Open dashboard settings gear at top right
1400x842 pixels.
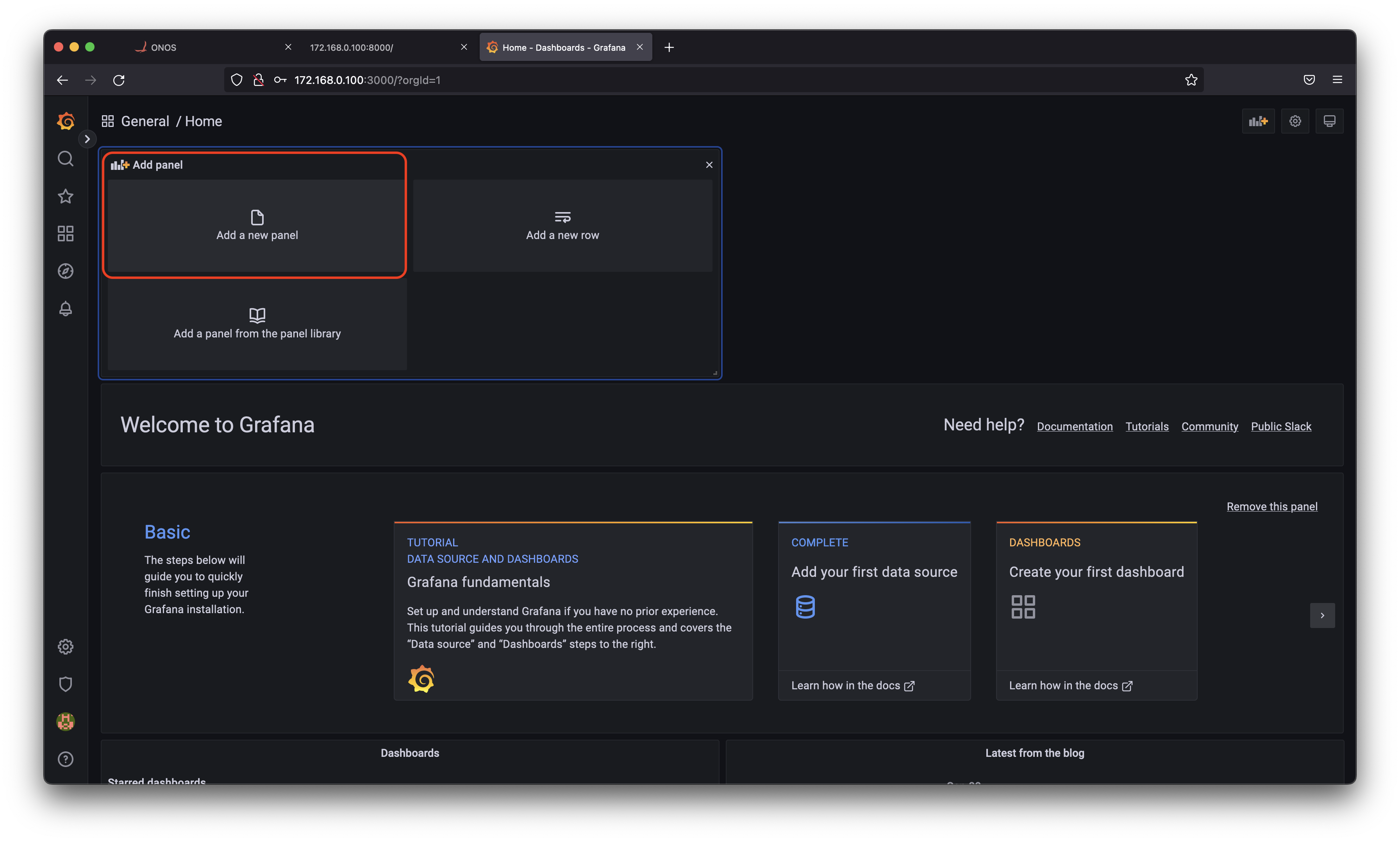coord(1295,121)
